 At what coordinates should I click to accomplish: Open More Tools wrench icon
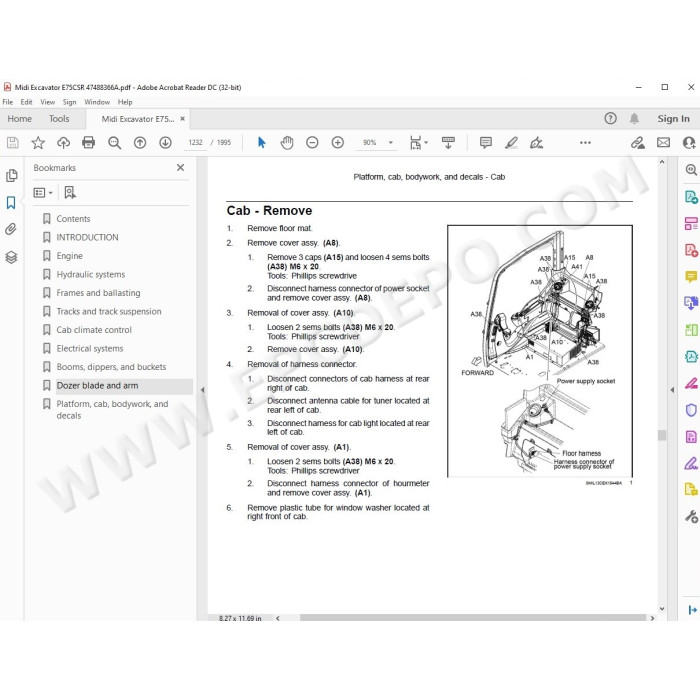click(x=691, y=517)
